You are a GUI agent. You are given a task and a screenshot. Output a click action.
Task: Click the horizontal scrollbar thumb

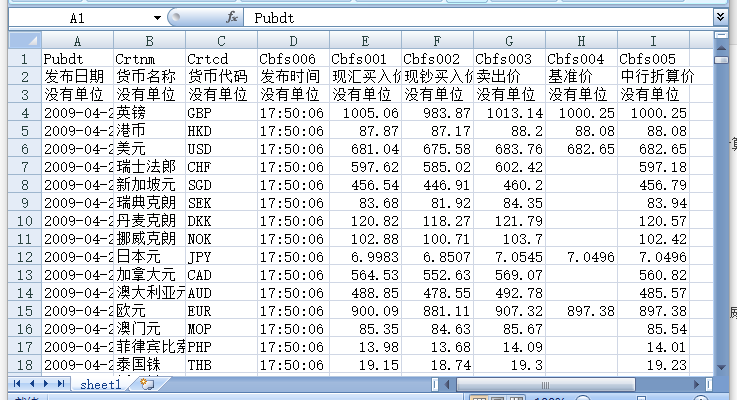(545, 384)
